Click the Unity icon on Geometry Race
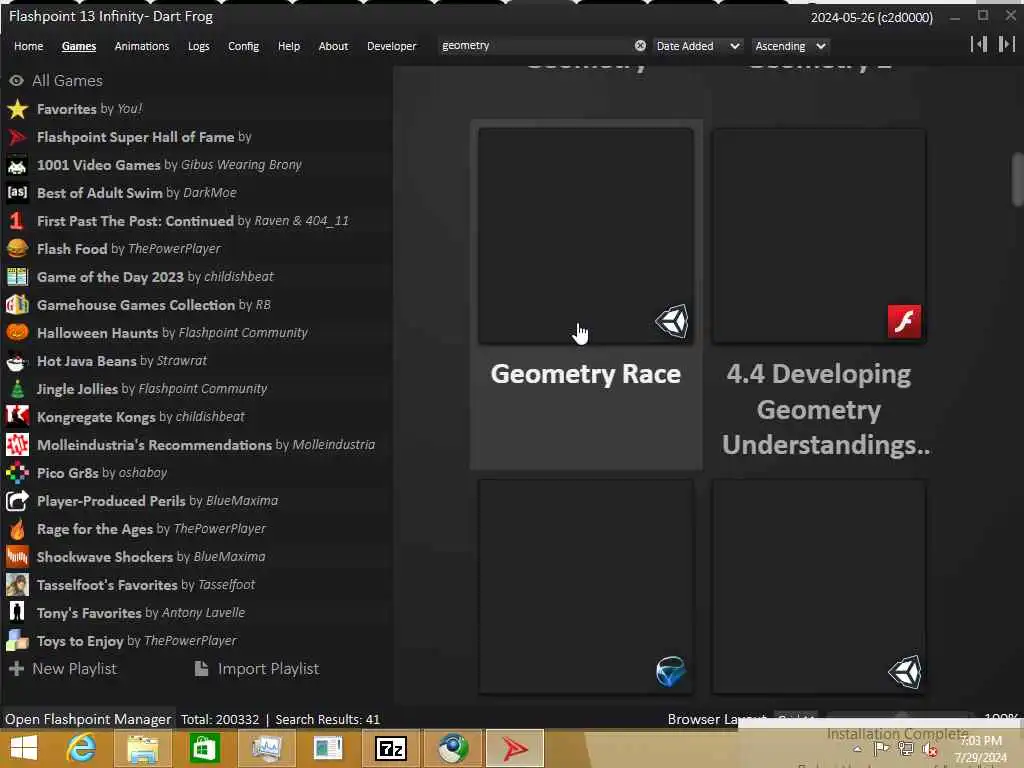Screen dimensions: 1024x768 pos(672,321)
